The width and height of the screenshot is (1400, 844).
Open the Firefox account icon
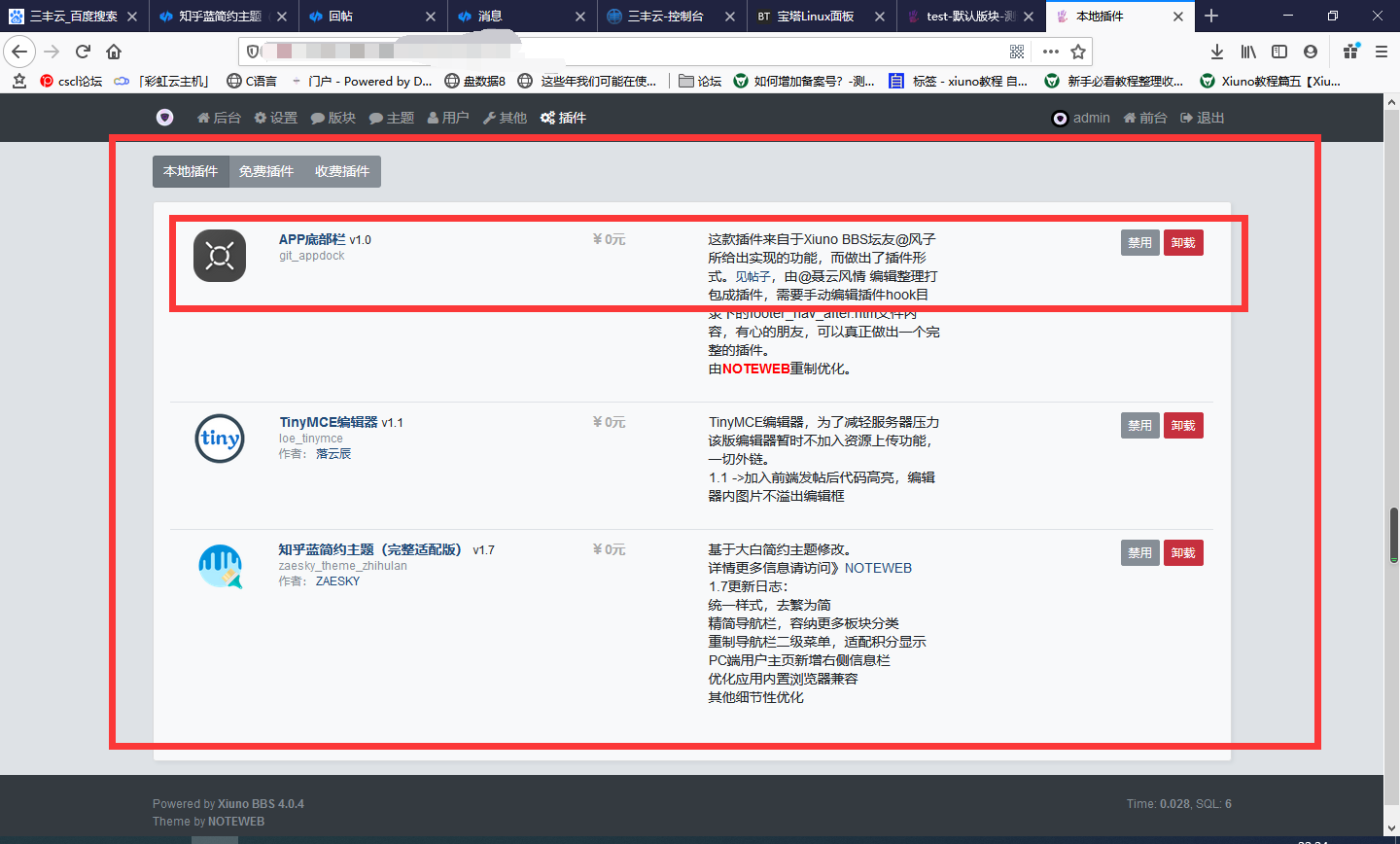[1311, 52]
